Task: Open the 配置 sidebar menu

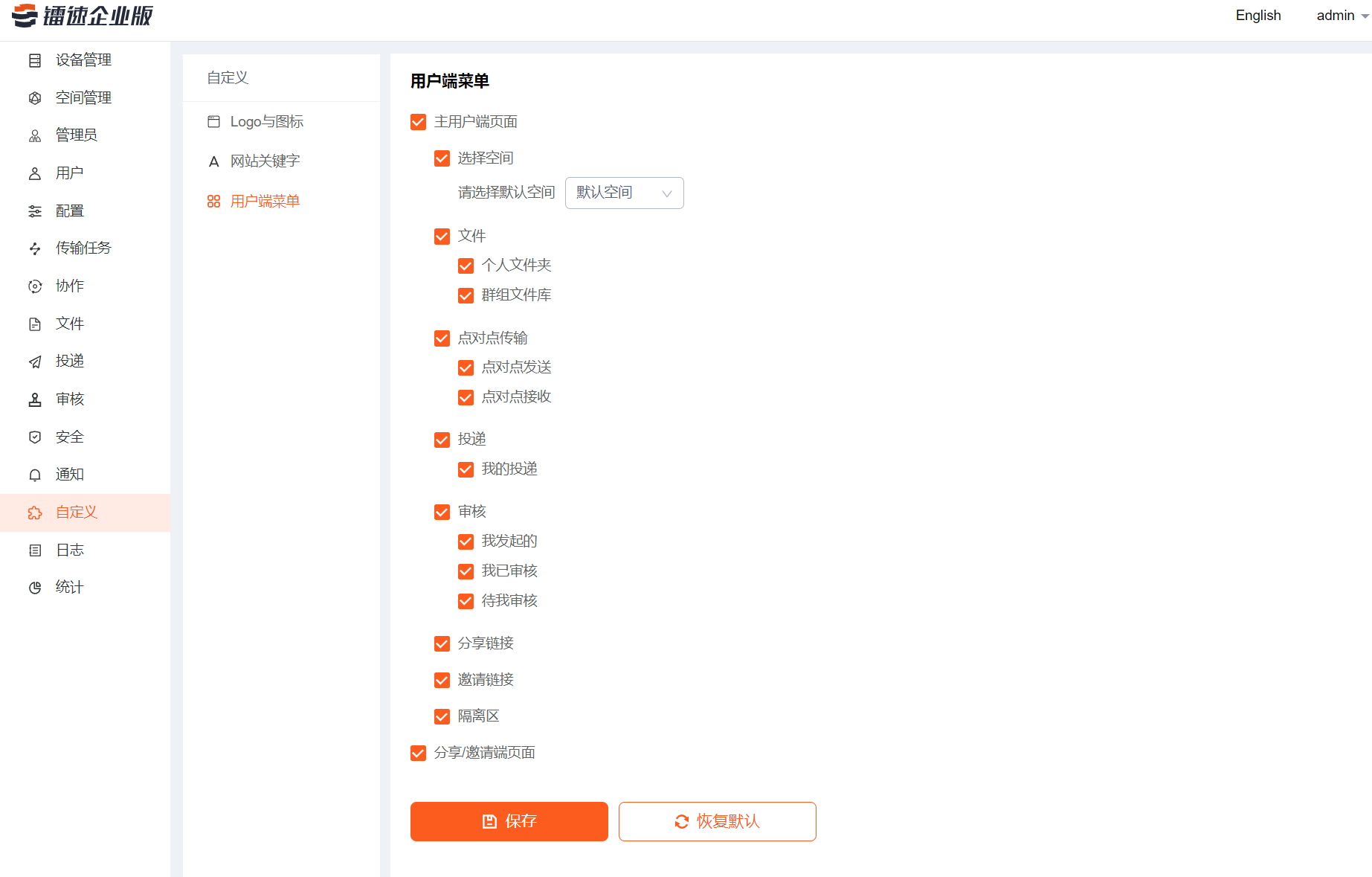Action: 85,211
